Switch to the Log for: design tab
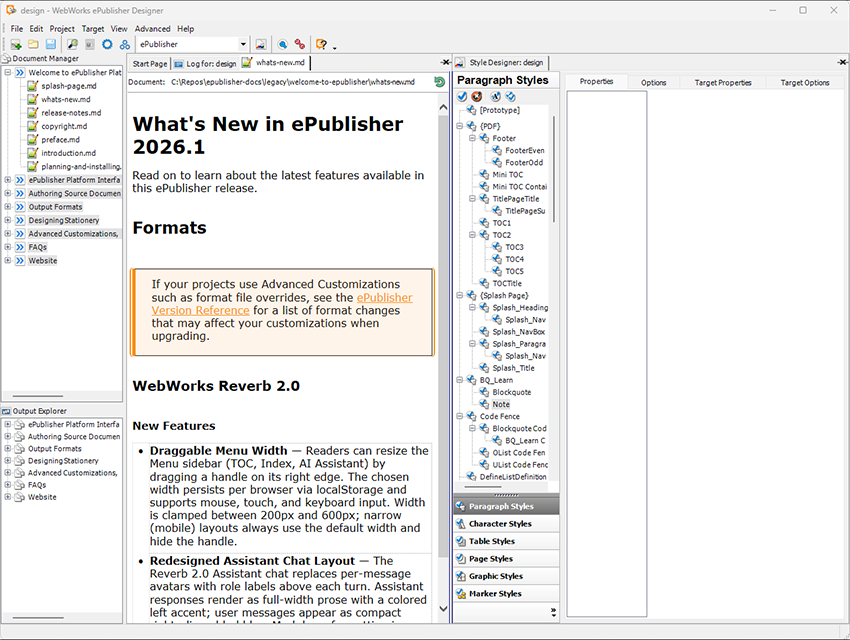The width and height of the screenshot is (850, 640). coord(205,63)
